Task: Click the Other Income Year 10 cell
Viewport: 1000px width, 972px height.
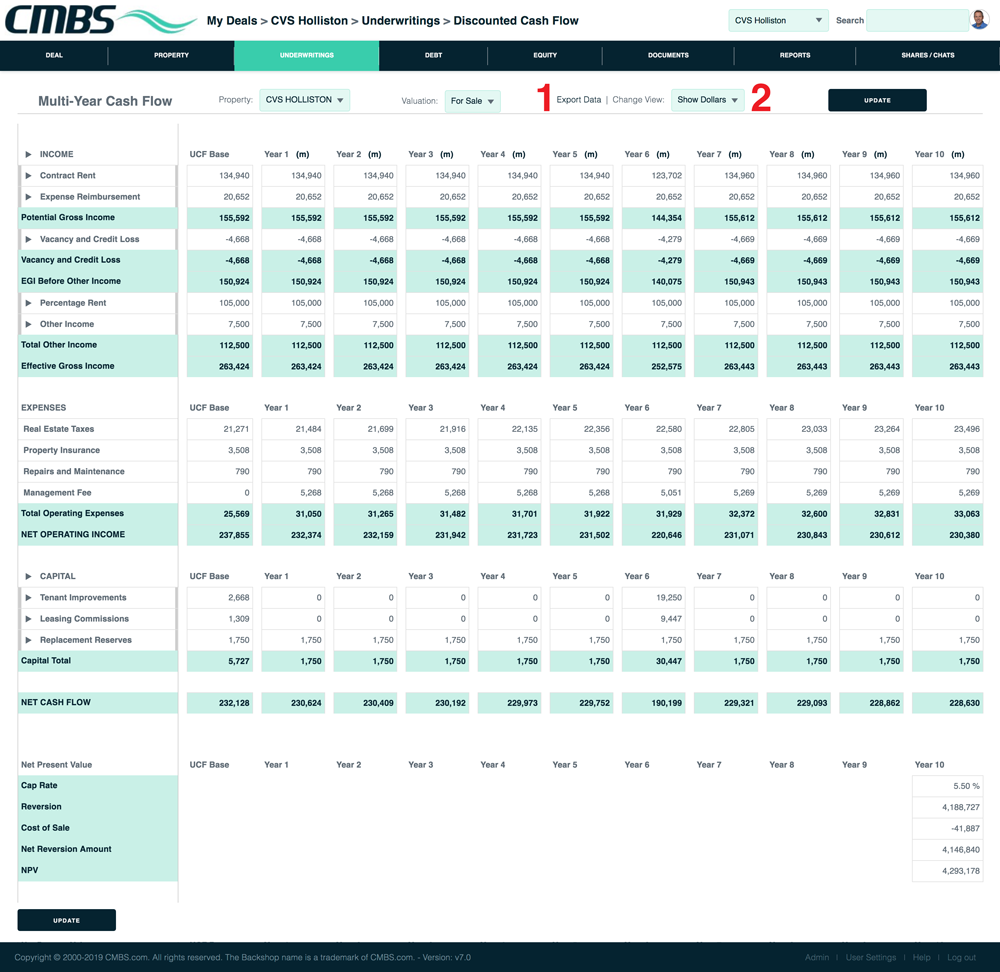Action: [947, 324]
